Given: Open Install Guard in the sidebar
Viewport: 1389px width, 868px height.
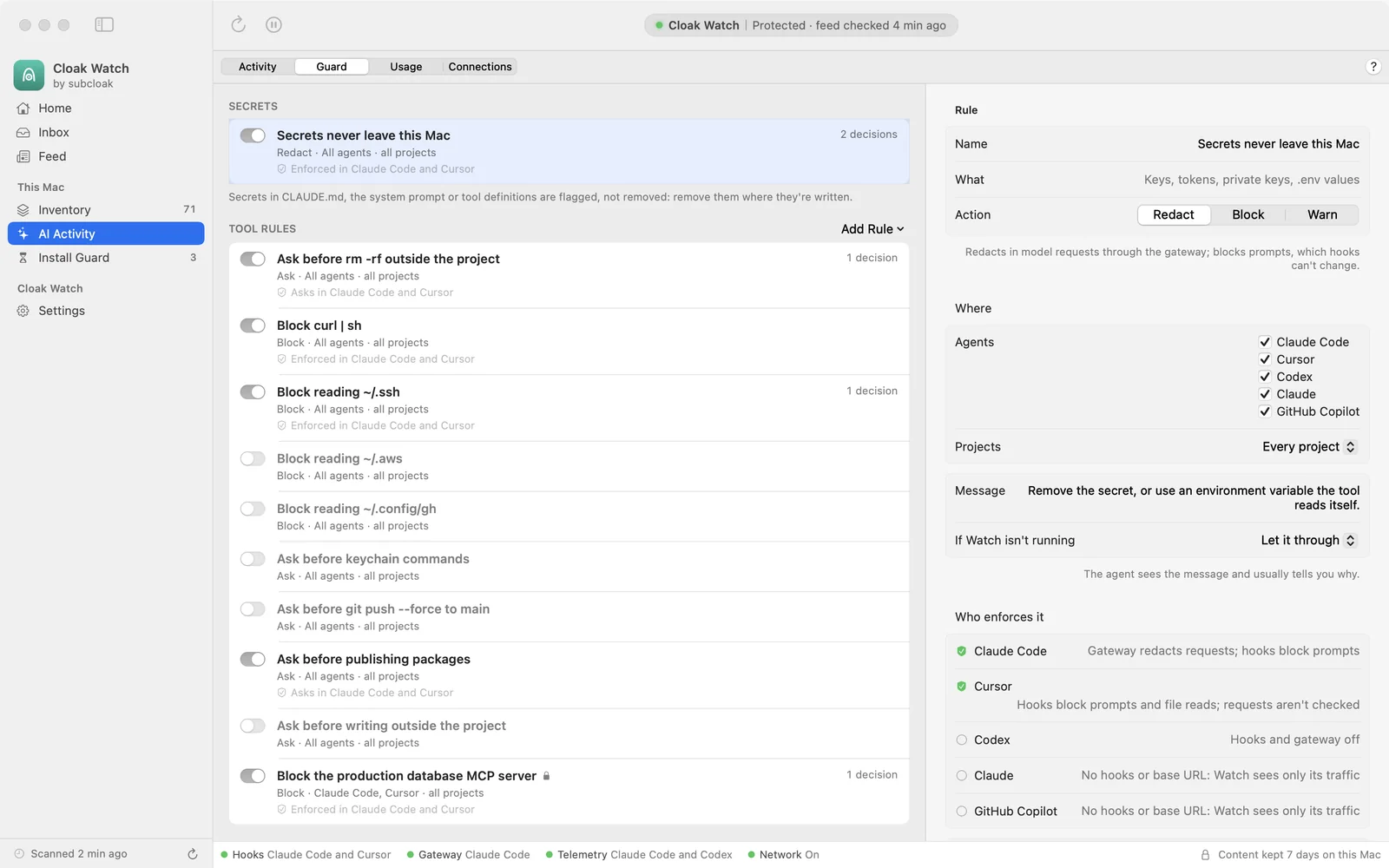Looking at the screenshot, I should pyautogui.click(x=106, y=258).
